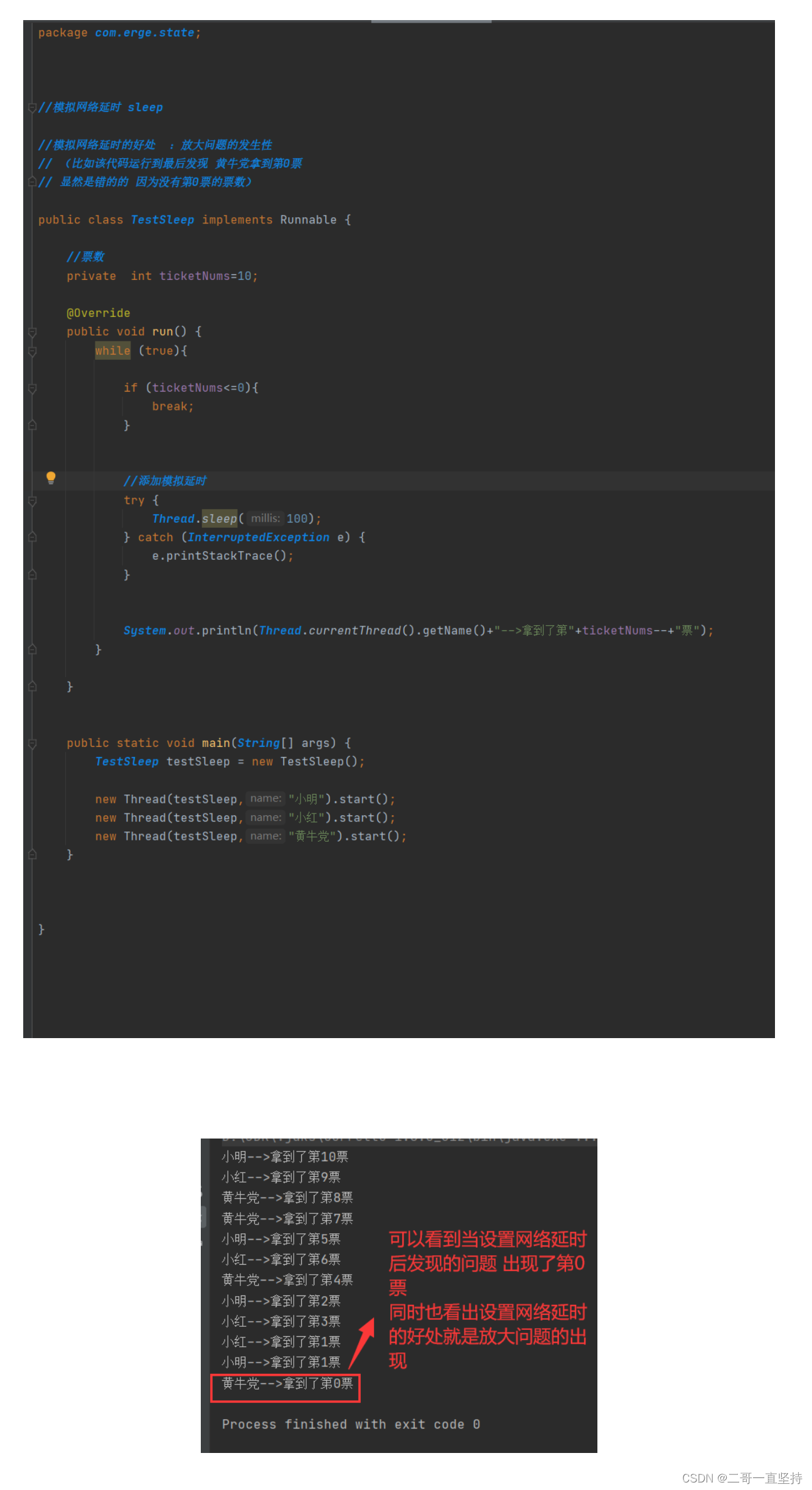Click console line 小红-->拿到了第6票

[281, 1260]
